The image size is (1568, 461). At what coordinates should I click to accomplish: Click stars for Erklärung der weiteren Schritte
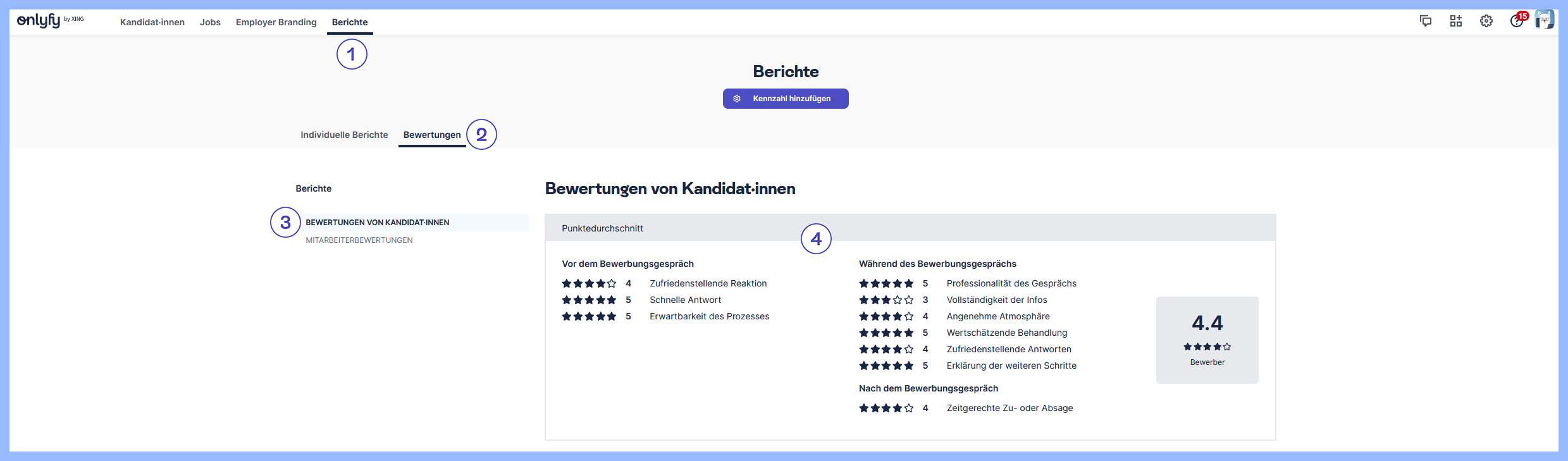(886, 366)
